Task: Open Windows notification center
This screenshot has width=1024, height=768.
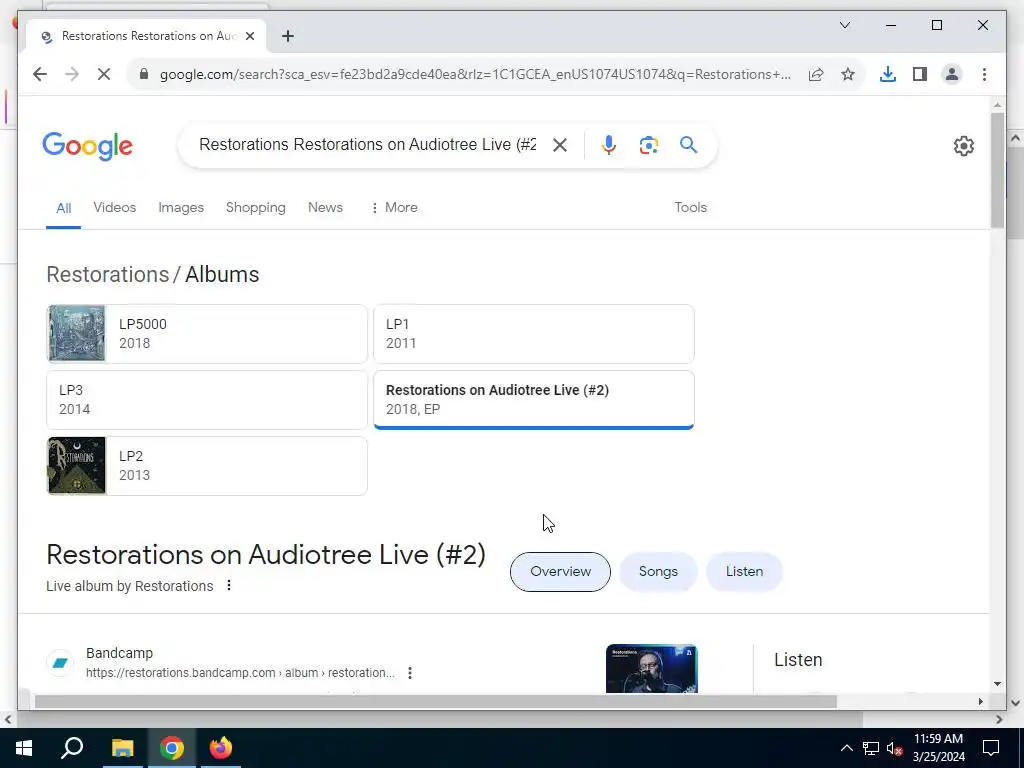Action: 991,748
